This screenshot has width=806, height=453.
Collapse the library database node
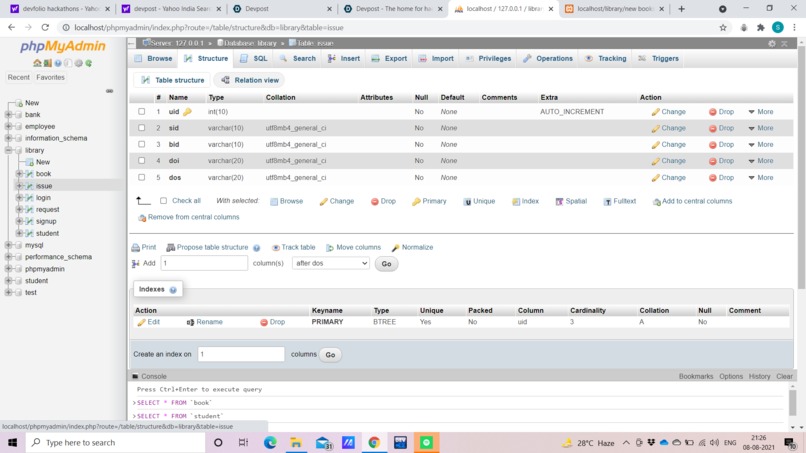pos(8,150)
